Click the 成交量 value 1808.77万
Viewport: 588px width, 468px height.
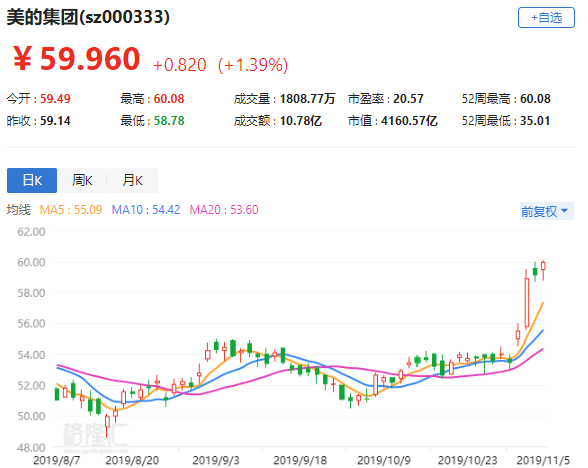pos(308,99)
